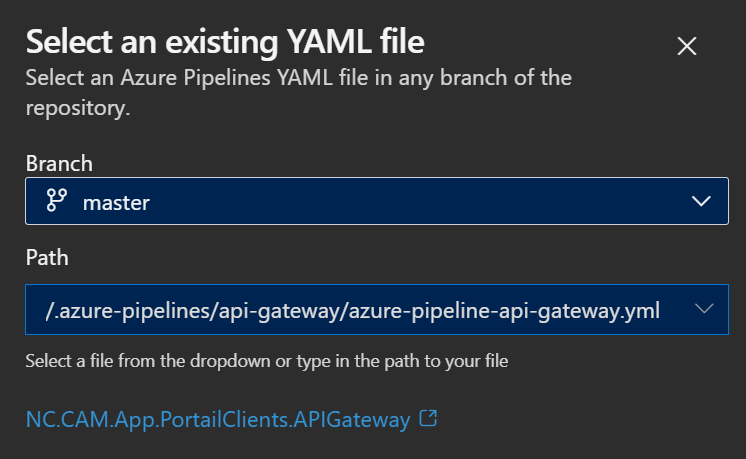The height and width of the screenshot is (459, 746).
Task: Click the "master" branch name text
Action: click(x=116, y=203)
